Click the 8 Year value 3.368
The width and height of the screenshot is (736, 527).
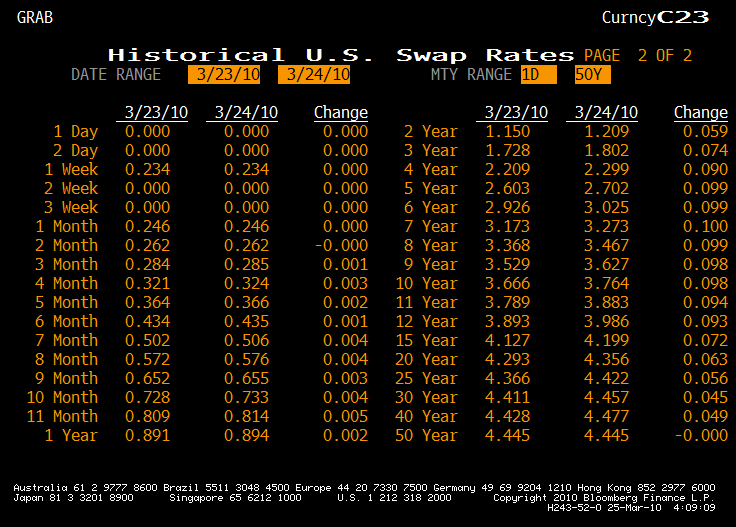coord(507,245)
